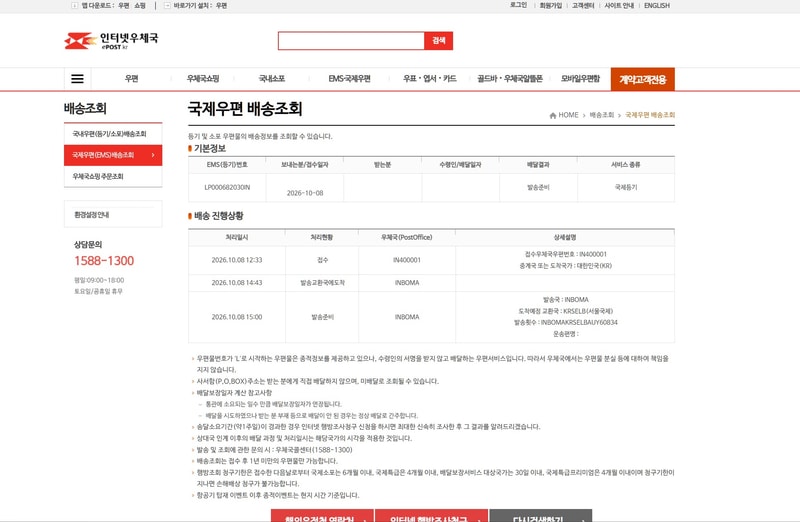This screenshot has width=800, height=522.
Task: Open the hamburger all-menu icon
Action: pyautogui.click(x=77, y=79)
